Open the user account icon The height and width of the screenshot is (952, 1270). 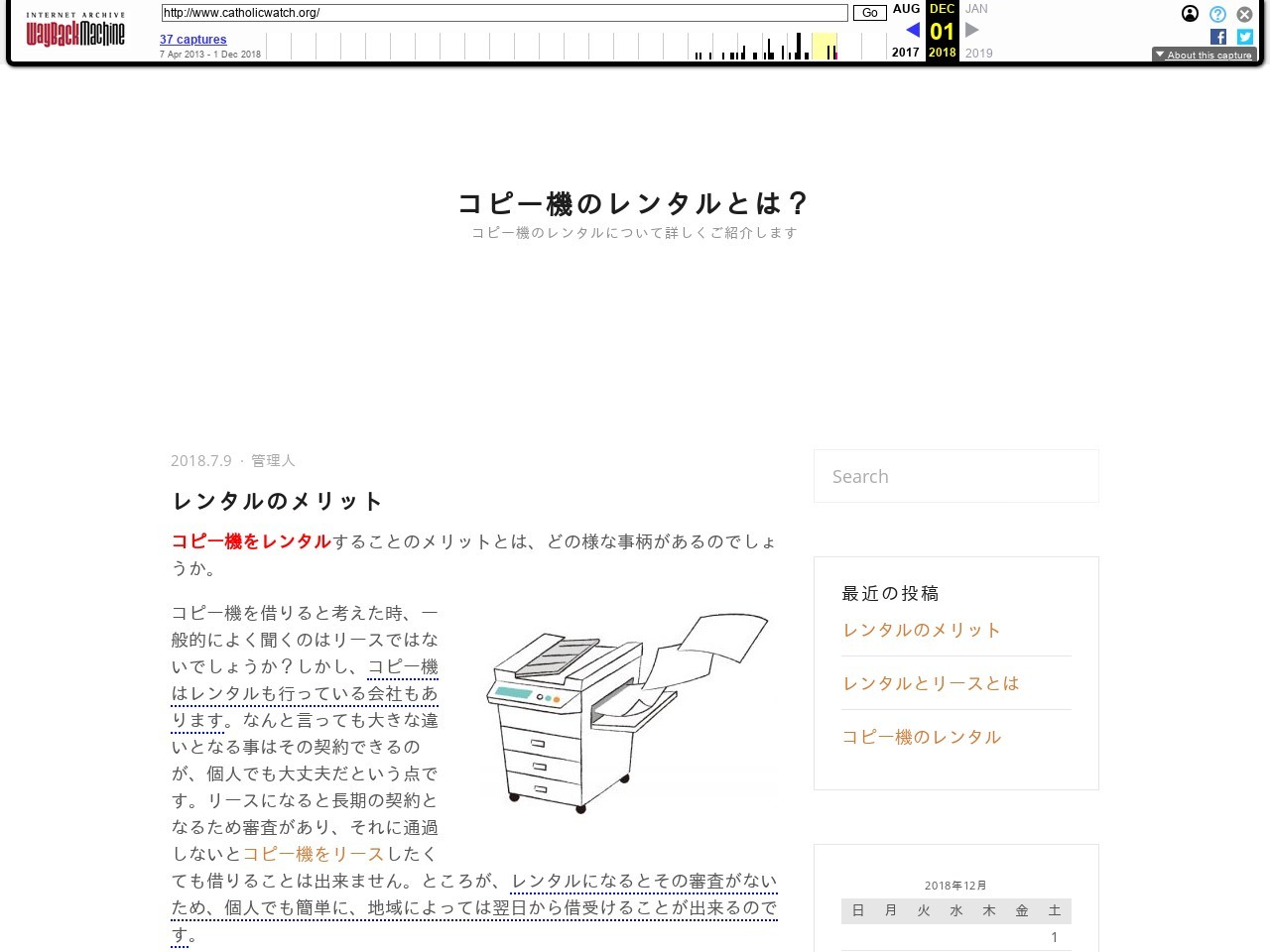1190,14
